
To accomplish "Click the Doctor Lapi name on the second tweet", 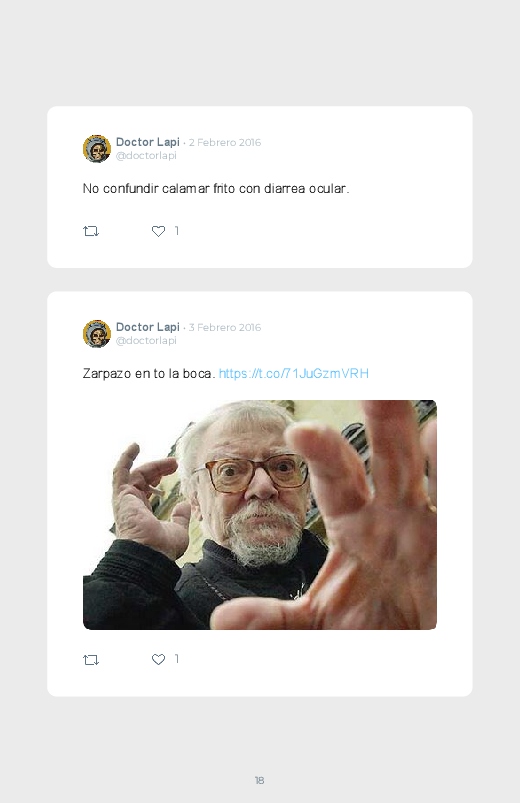I will [148, 327].
